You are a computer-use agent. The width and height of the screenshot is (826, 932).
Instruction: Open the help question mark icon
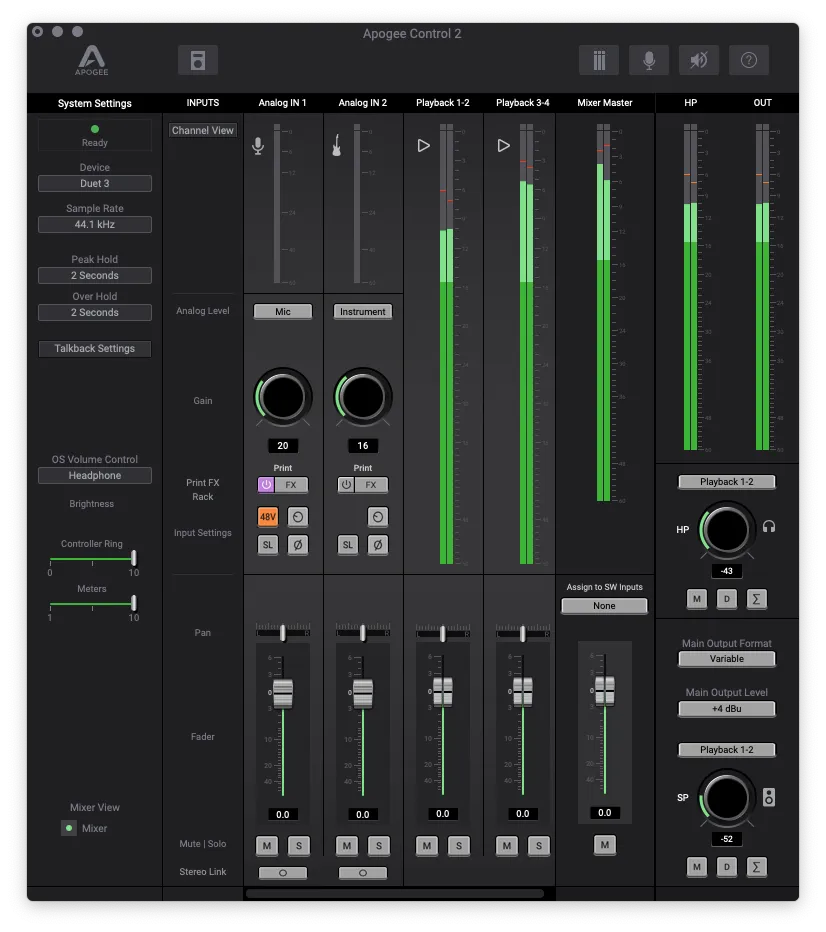[x=749, y=60]
